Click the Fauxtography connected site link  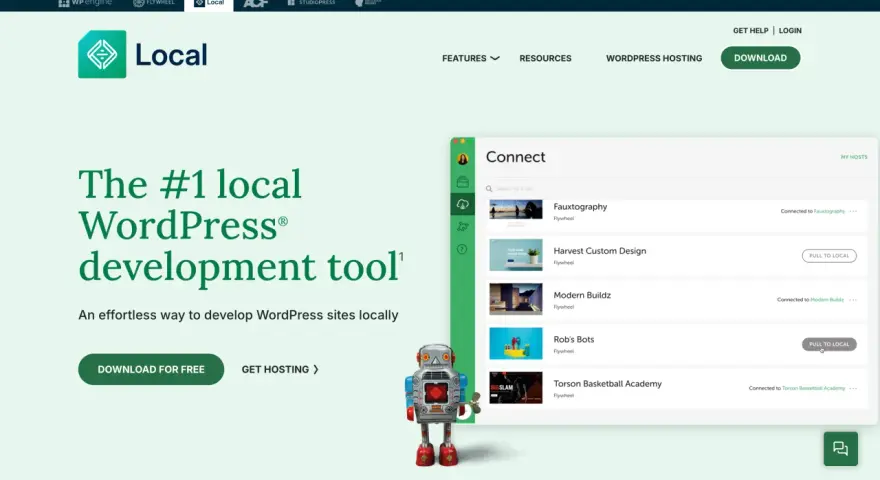(x=829, y=212)
